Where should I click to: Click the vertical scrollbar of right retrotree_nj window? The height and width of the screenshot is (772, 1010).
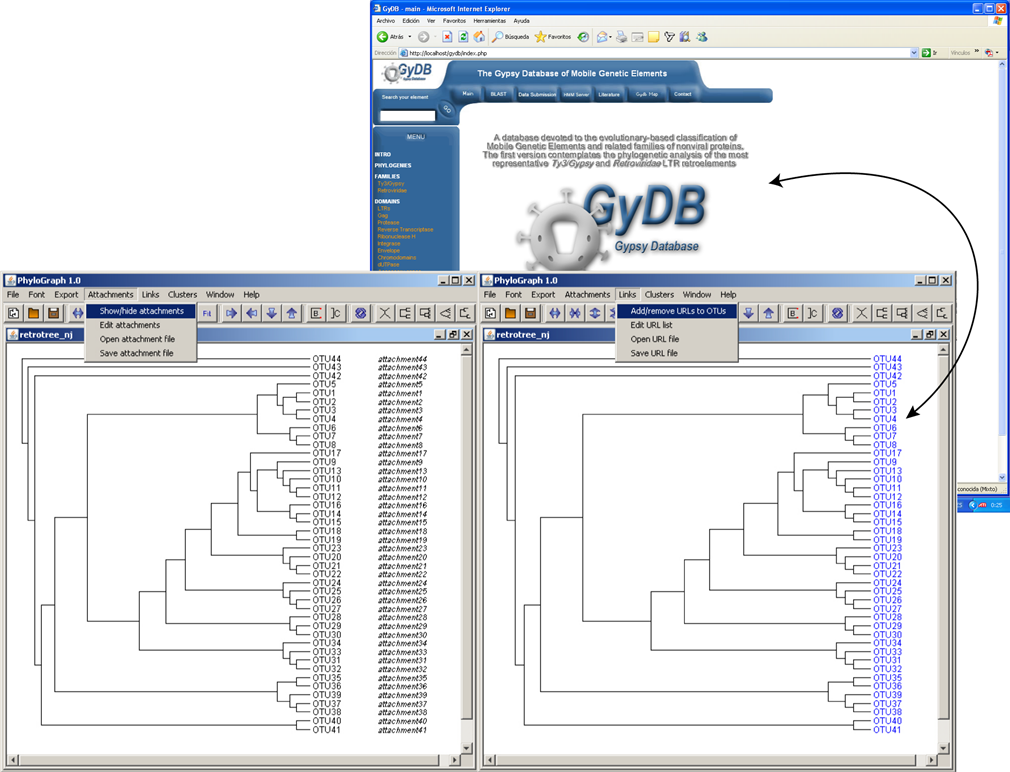click(x=943, y=549)
